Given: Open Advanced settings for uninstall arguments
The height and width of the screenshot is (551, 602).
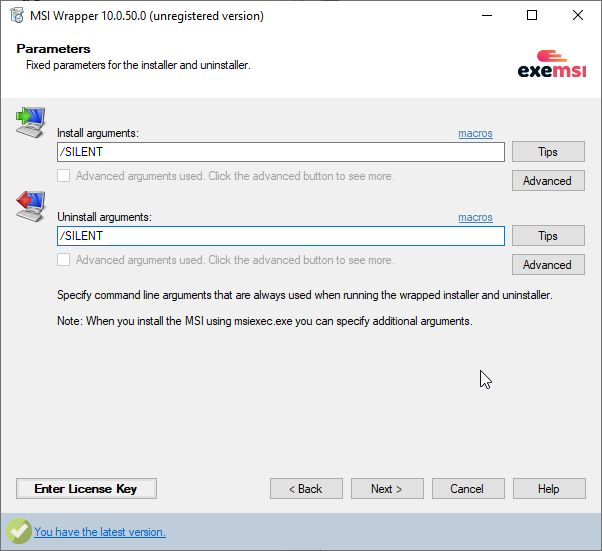Looking at the screenshot, I should pos(548,265).
